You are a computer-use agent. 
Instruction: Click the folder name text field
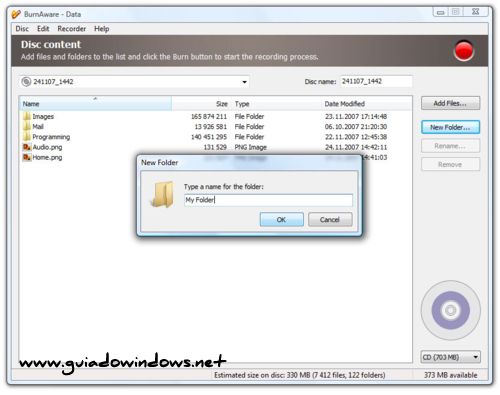(x=268, y=200)
